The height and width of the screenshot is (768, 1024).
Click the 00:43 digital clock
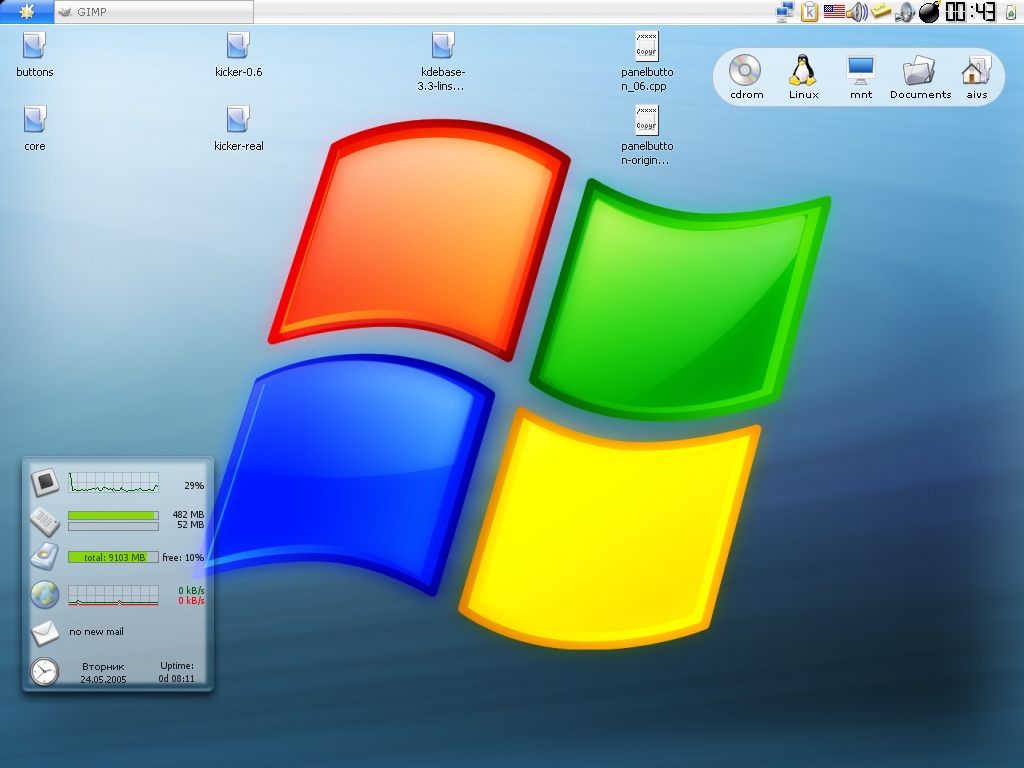(x=970, y=12)
